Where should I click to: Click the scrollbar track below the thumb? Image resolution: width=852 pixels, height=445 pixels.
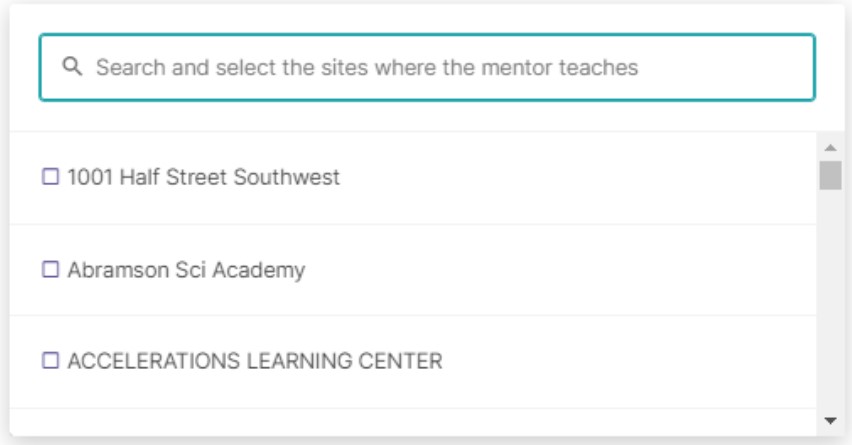(x=830, y=302)
